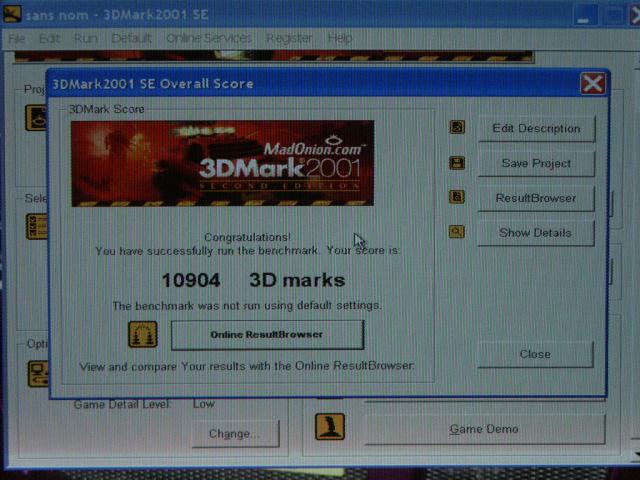Click the Selected tests icon in main window

(37, 226)
